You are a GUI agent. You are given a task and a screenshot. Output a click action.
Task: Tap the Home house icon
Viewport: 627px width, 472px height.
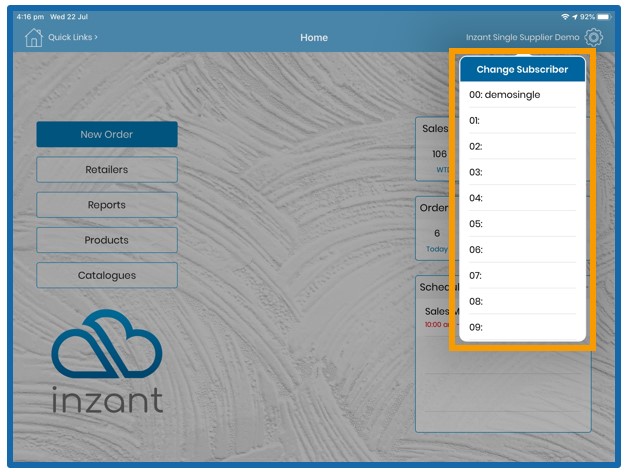tap(34, 38)
